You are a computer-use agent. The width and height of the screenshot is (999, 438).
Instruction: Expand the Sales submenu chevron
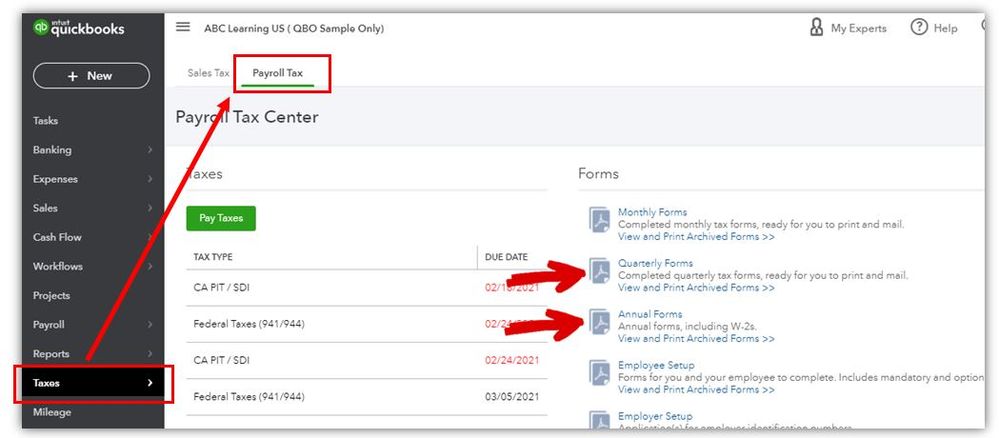pos(150,208)
